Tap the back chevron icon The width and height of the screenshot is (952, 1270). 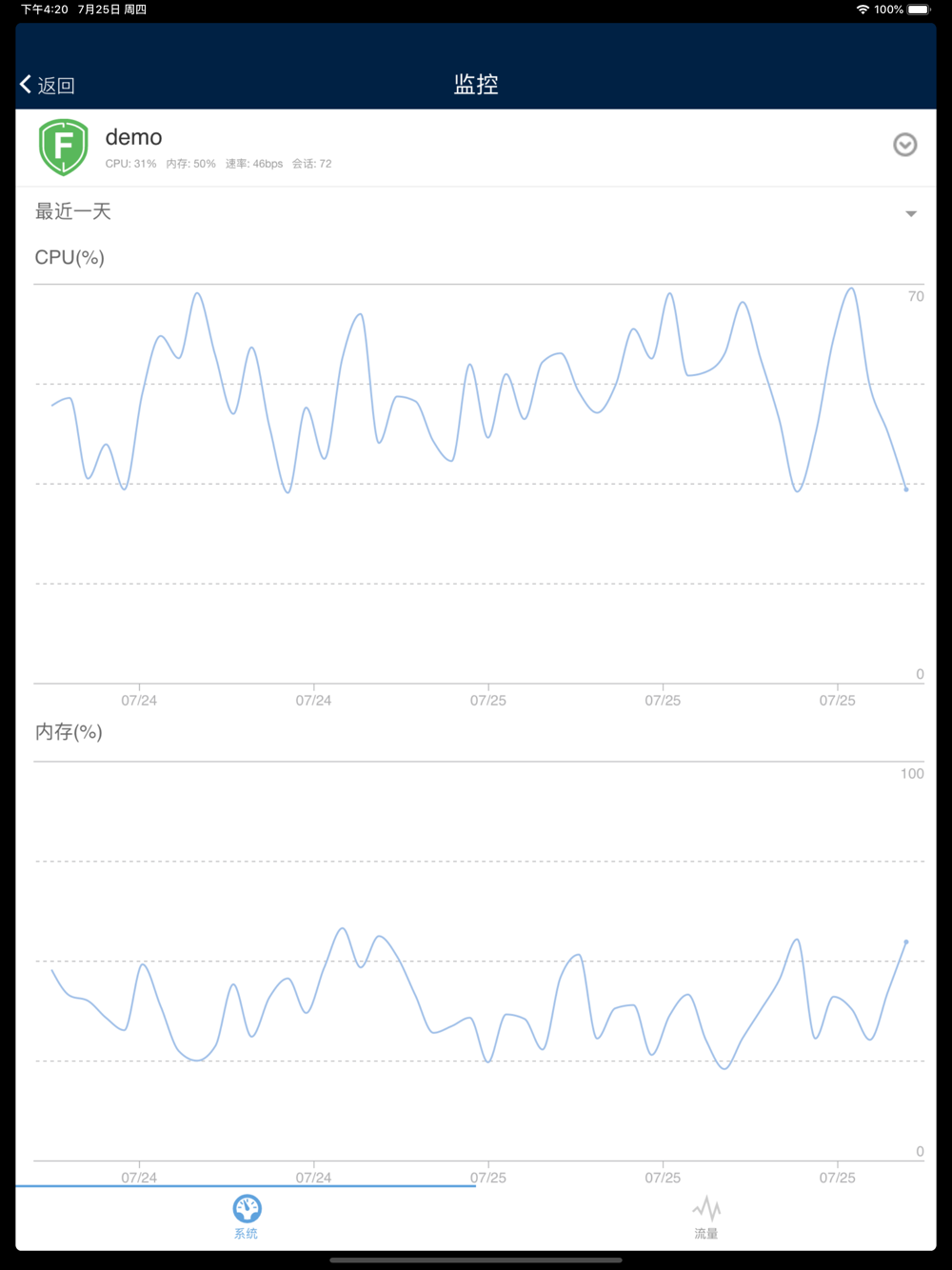pyautogui.click(x=27, y=85)
